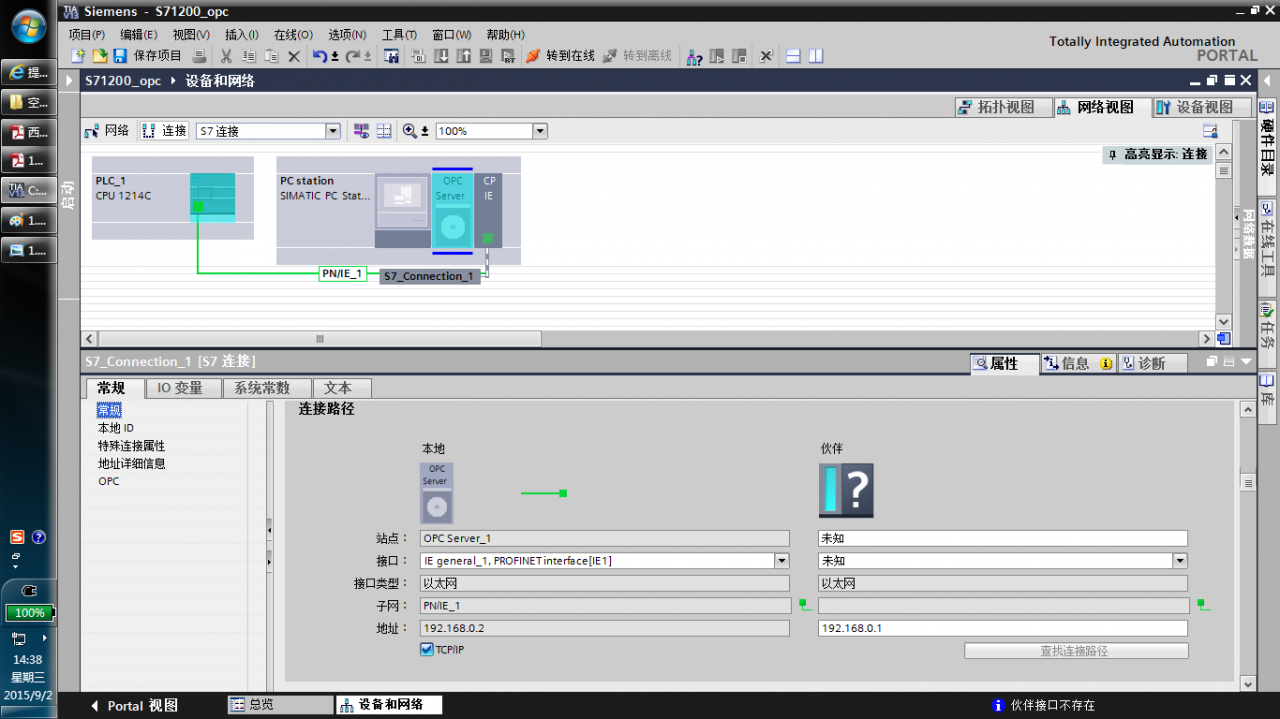
Task: Select 特殊连接属性 in navigation tree
Action: pos(131,446)
